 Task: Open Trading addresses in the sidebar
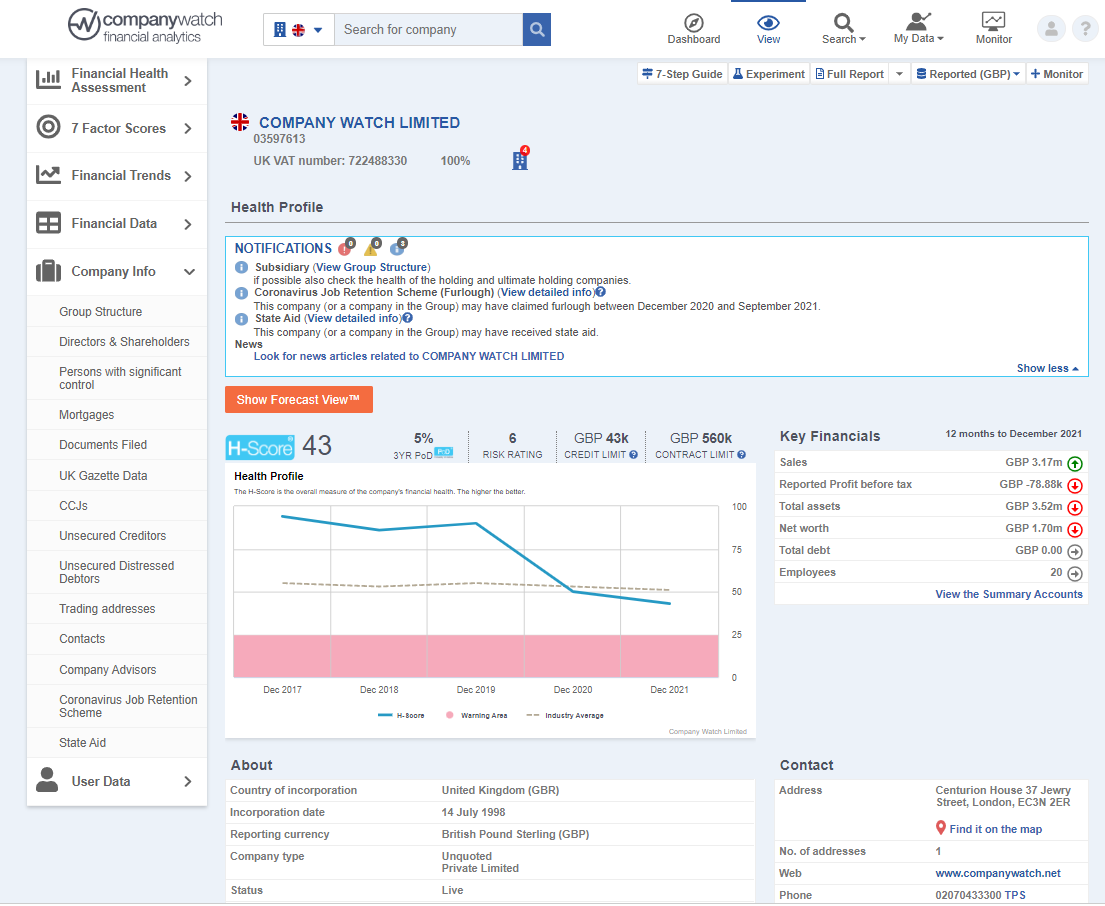[107, 609]
